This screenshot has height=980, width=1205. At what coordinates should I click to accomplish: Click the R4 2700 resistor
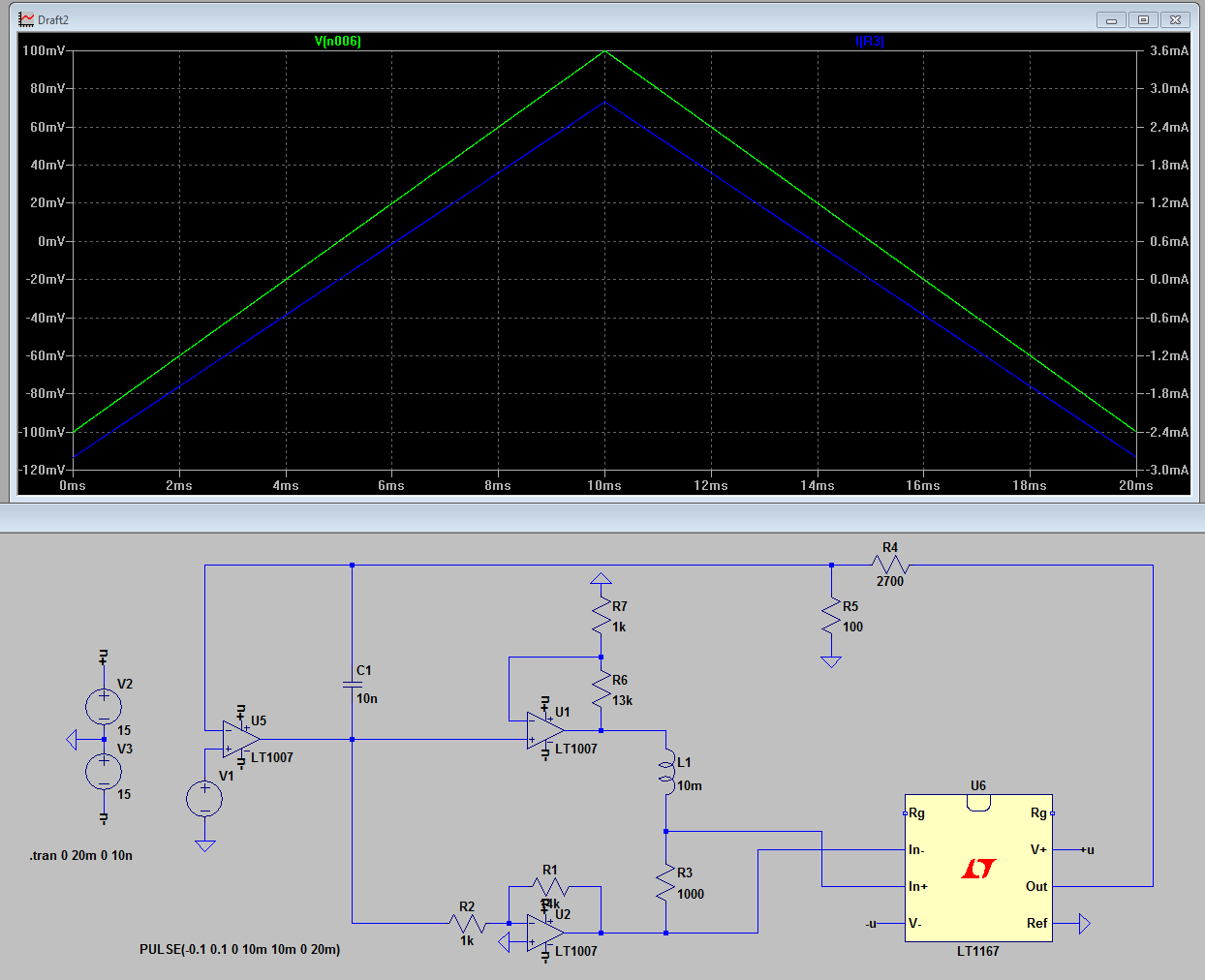[x=889, y=565]
